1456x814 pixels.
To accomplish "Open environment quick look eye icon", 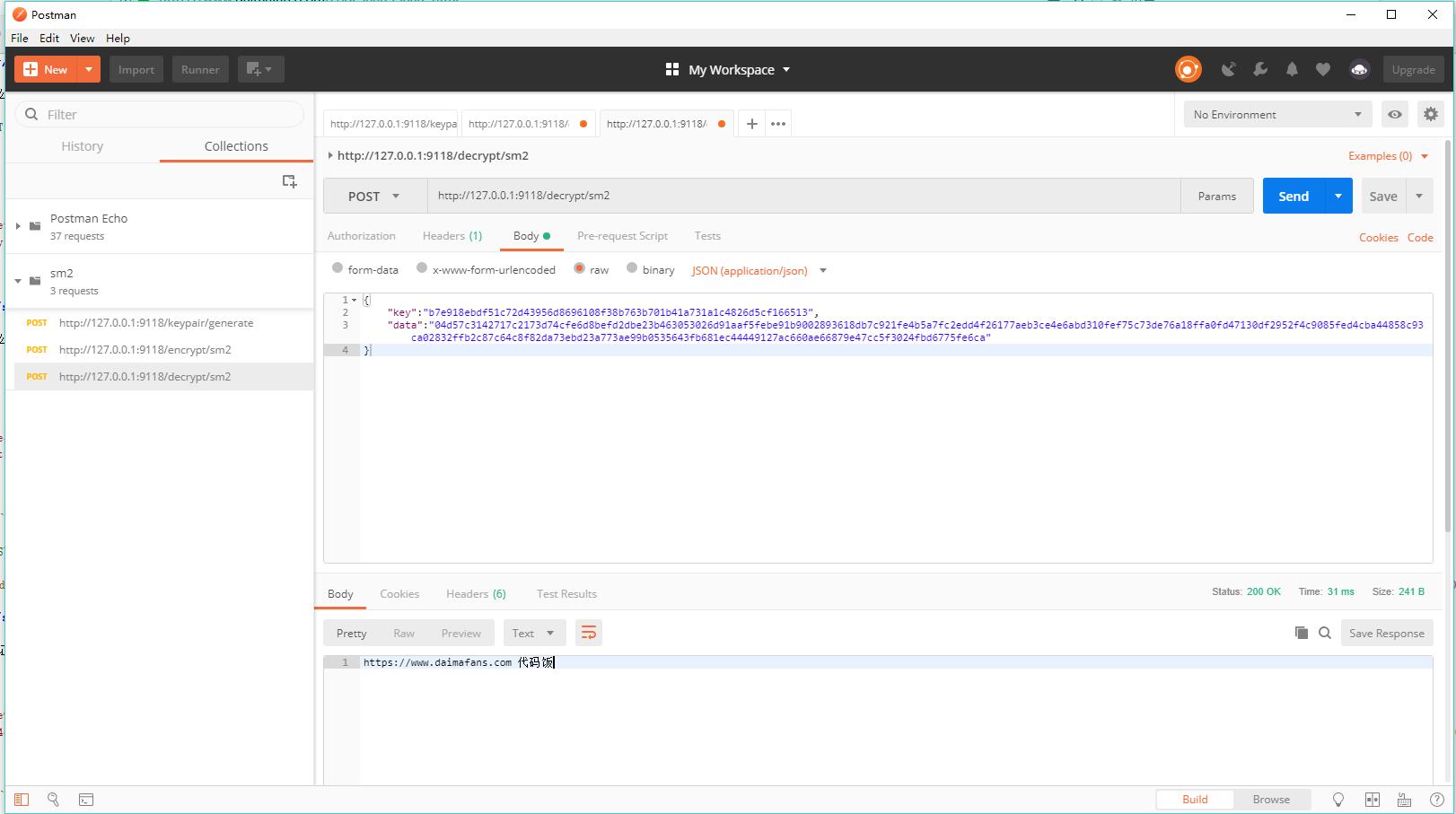I will coord(1394,114).
